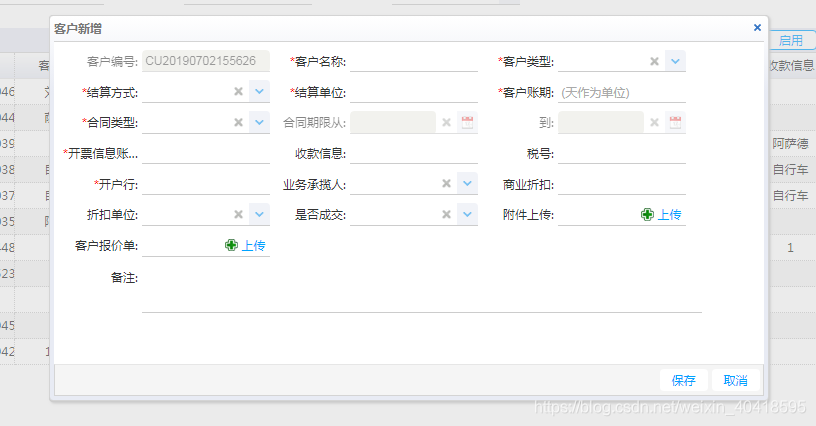Expand the 客户类型 dropdown

click(x=675, y=61)
